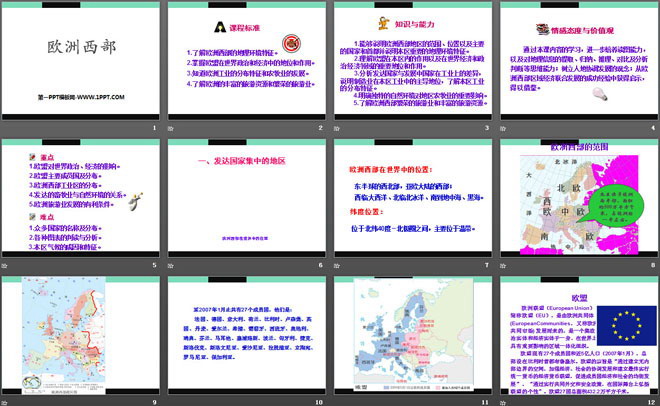Select slide 6 titled 一、发达国家集中的地区
660x406 pixels.
(x=247, y=199)
